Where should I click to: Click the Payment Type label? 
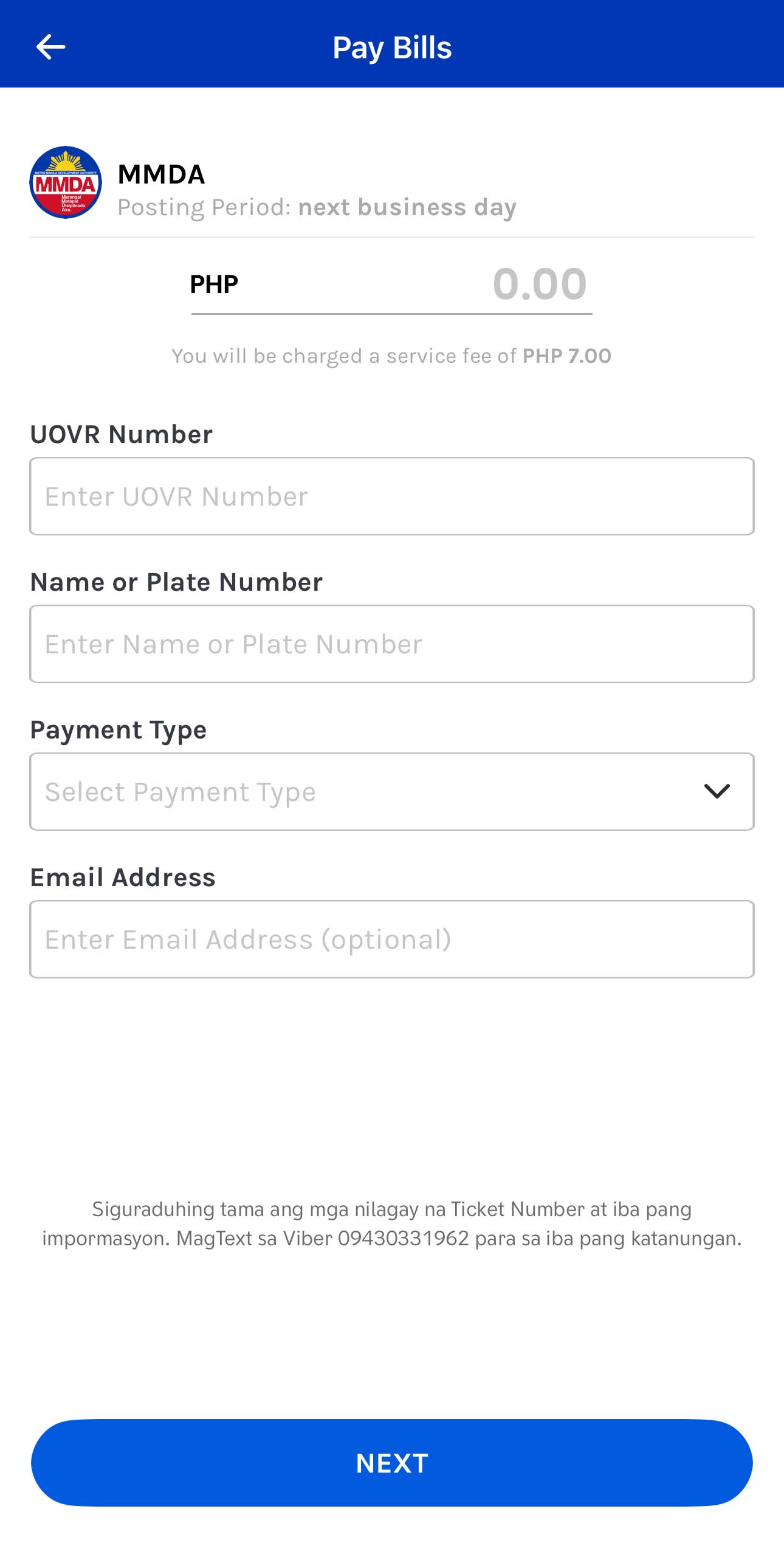coord(118,730)
